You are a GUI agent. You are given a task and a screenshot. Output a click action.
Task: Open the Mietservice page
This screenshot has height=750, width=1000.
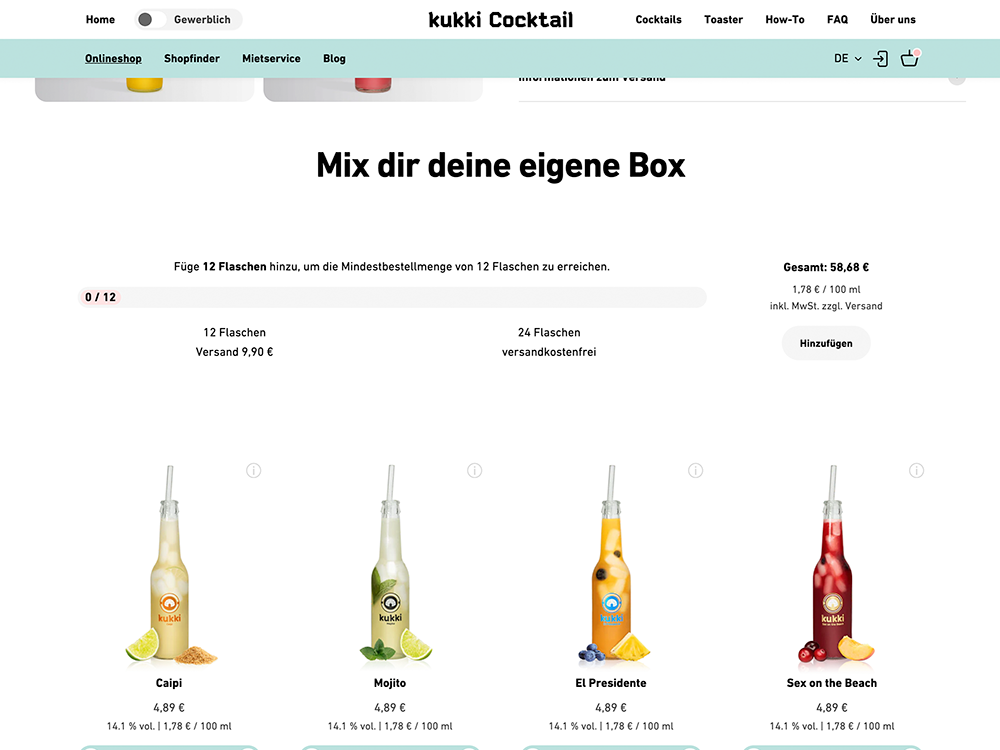271,59
